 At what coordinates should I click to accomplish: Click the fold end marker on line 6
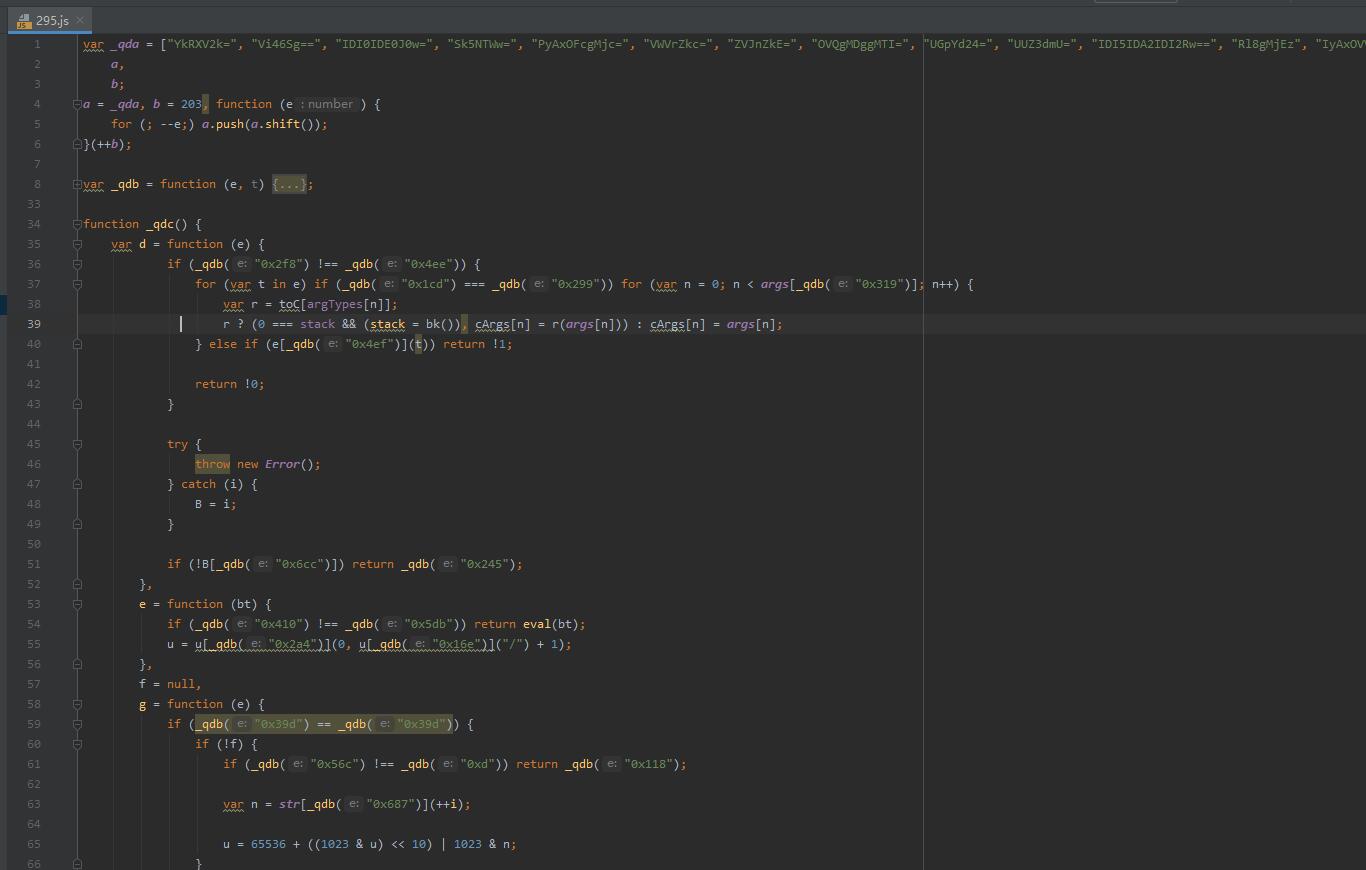pos(77,144)
